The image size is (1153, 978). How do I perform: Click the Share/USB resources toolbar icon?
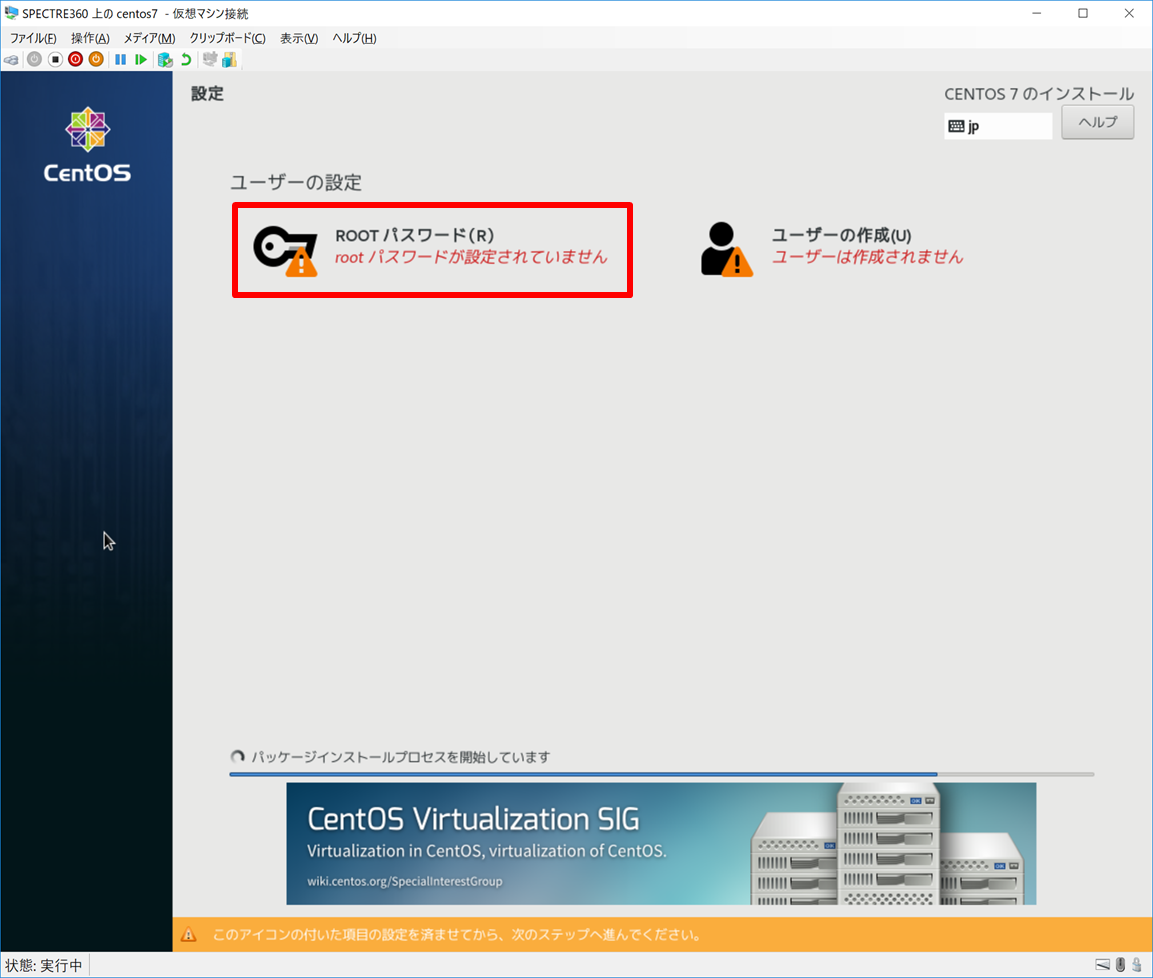click(x=229, y=60)
